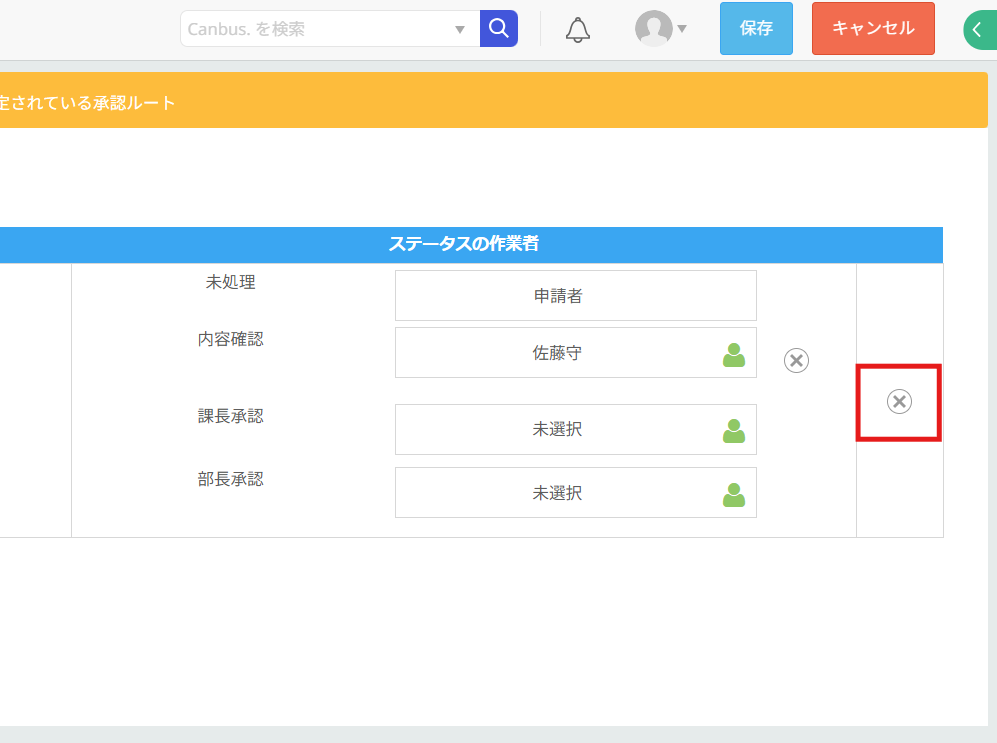The width and height of the screenshot is (997, 743).
Task: Click the Canbus. search input field
Action: coord(315,29)
